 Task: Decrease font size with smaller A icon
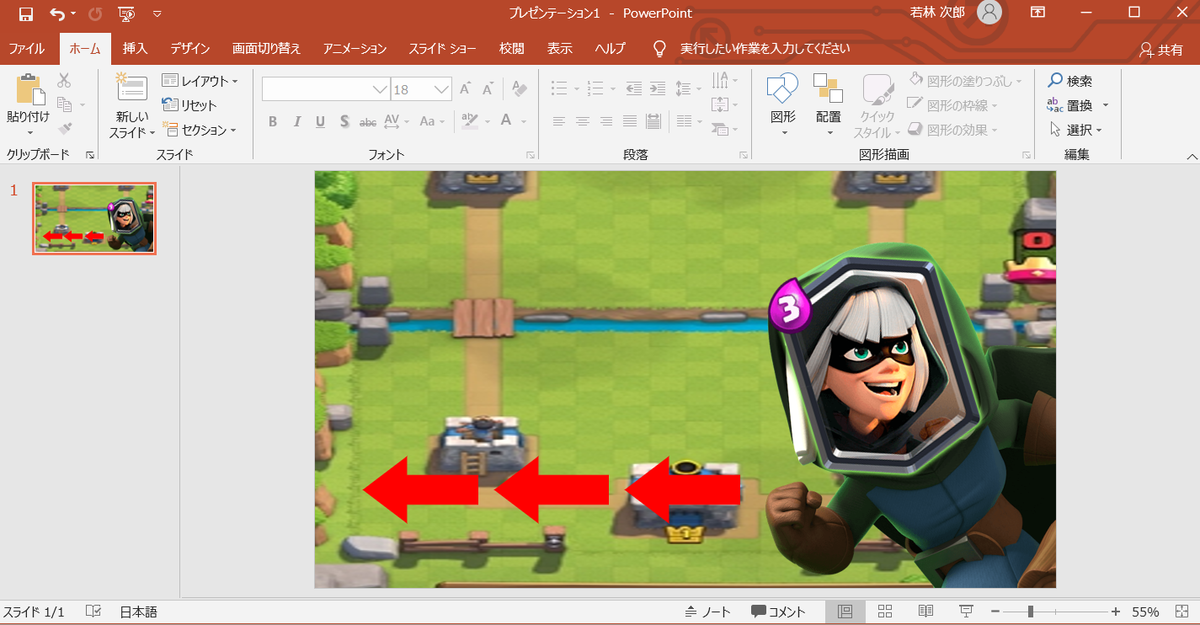pos(487,89)
